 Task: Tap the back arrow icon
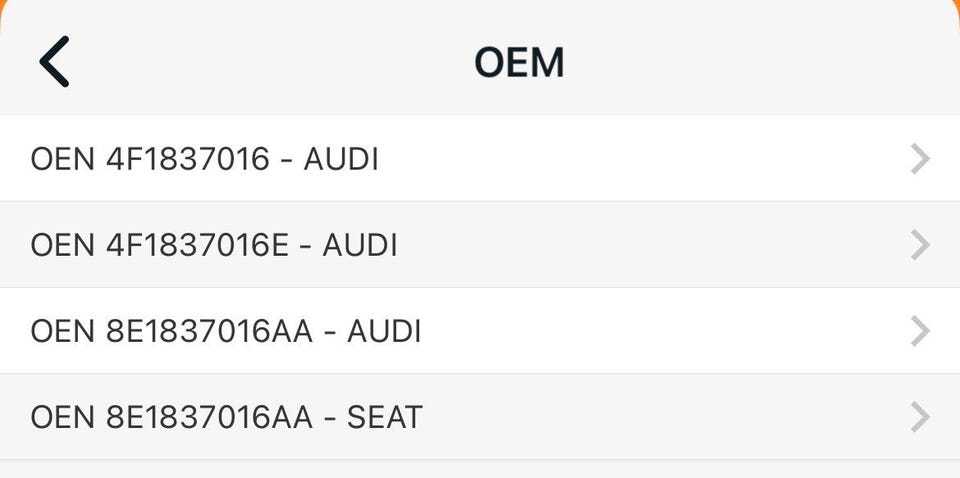coord(54,61)
